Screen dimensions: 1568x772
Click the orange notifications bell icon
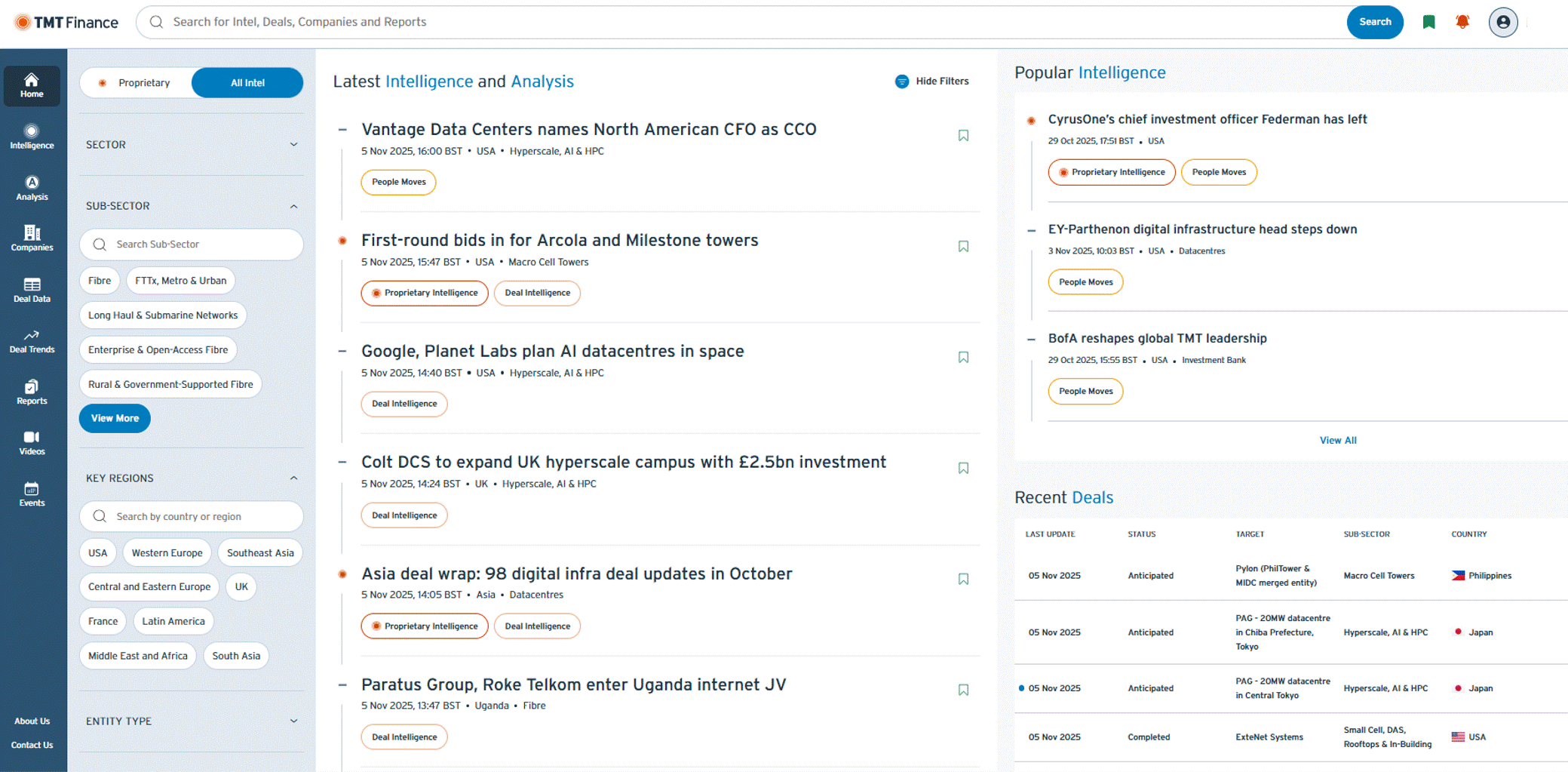[1462, 22]
